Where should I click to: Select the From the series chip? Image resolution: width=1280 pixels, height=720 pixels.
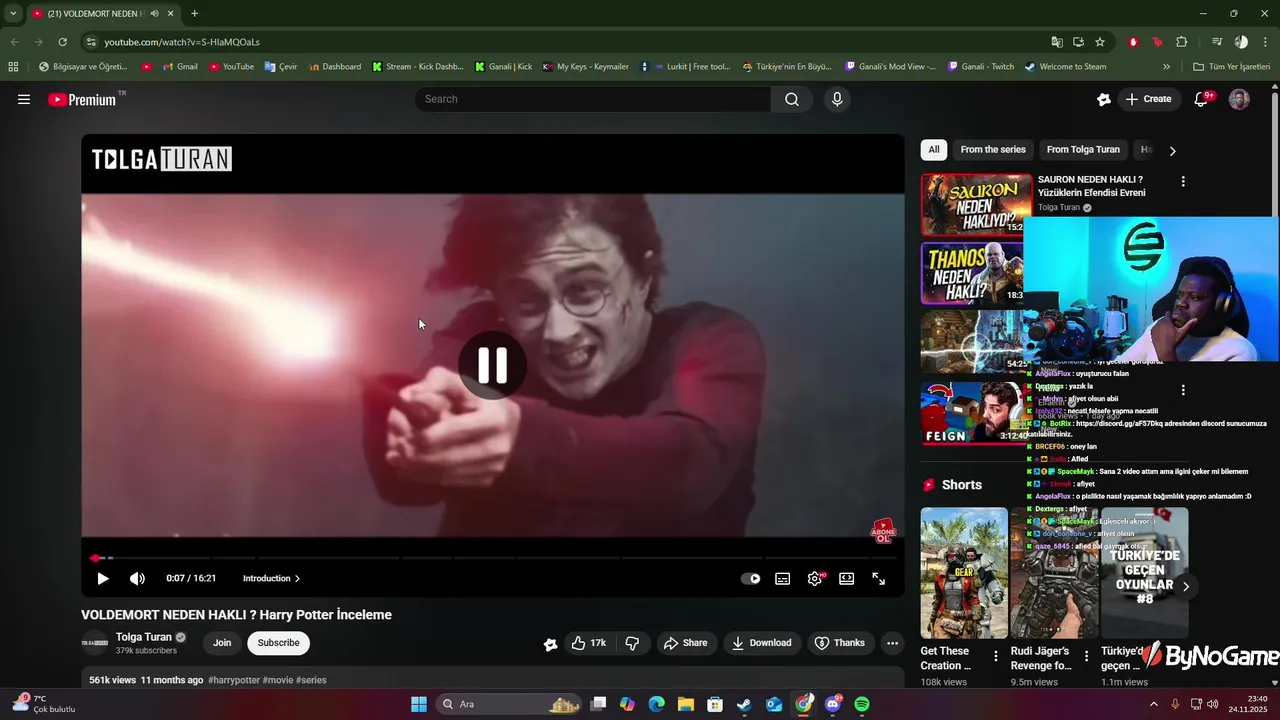(993, 149)
